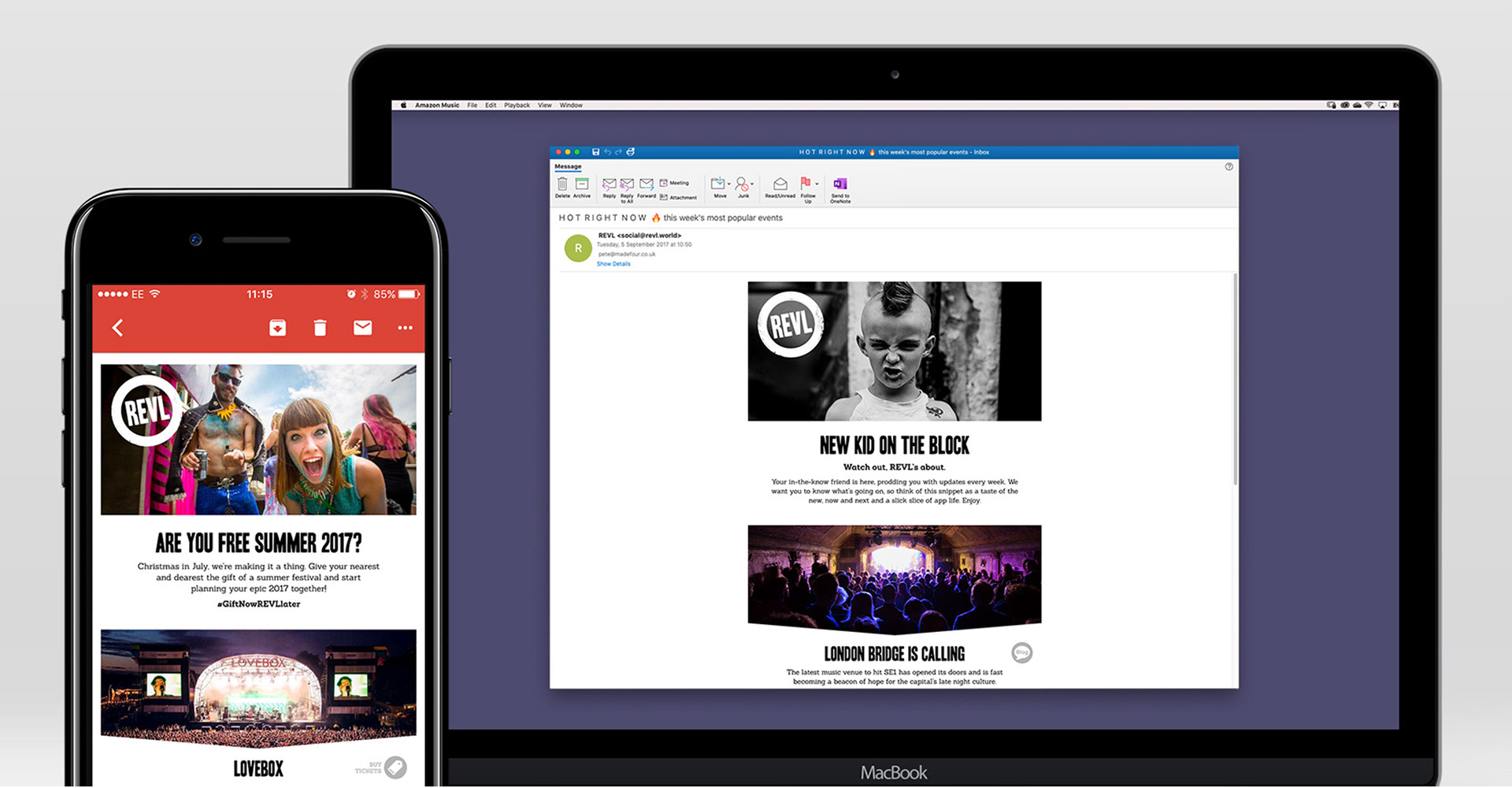Tap back arrow on phone mail app

point(117,328)
